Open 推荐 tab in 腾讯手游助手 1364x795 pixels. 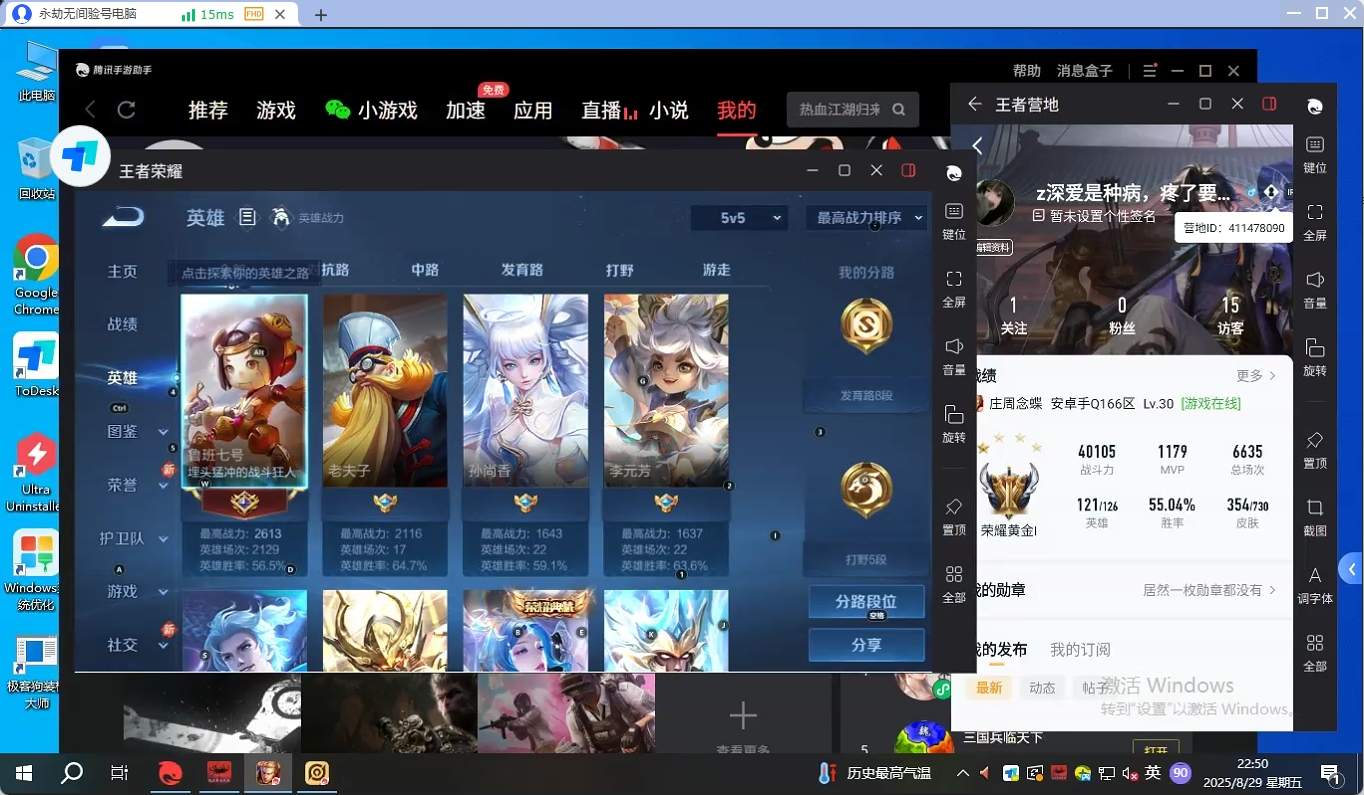(x=208, y=110)
